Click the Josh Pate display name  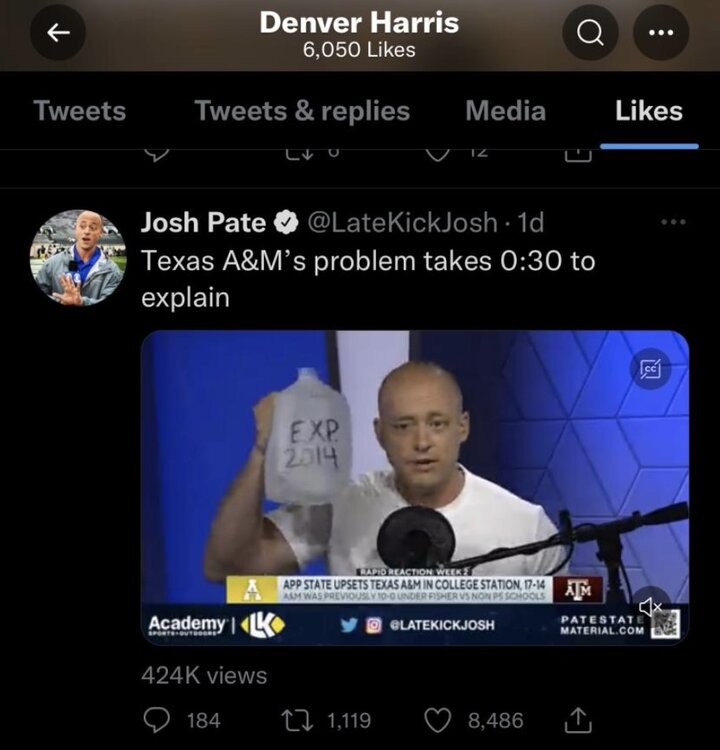[x=203, y=222]
